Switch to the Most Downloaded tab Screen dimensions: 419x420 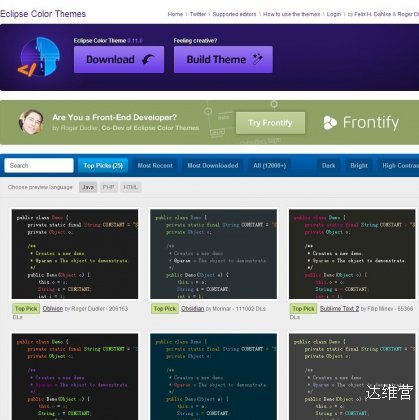click(x=213, y=165)
